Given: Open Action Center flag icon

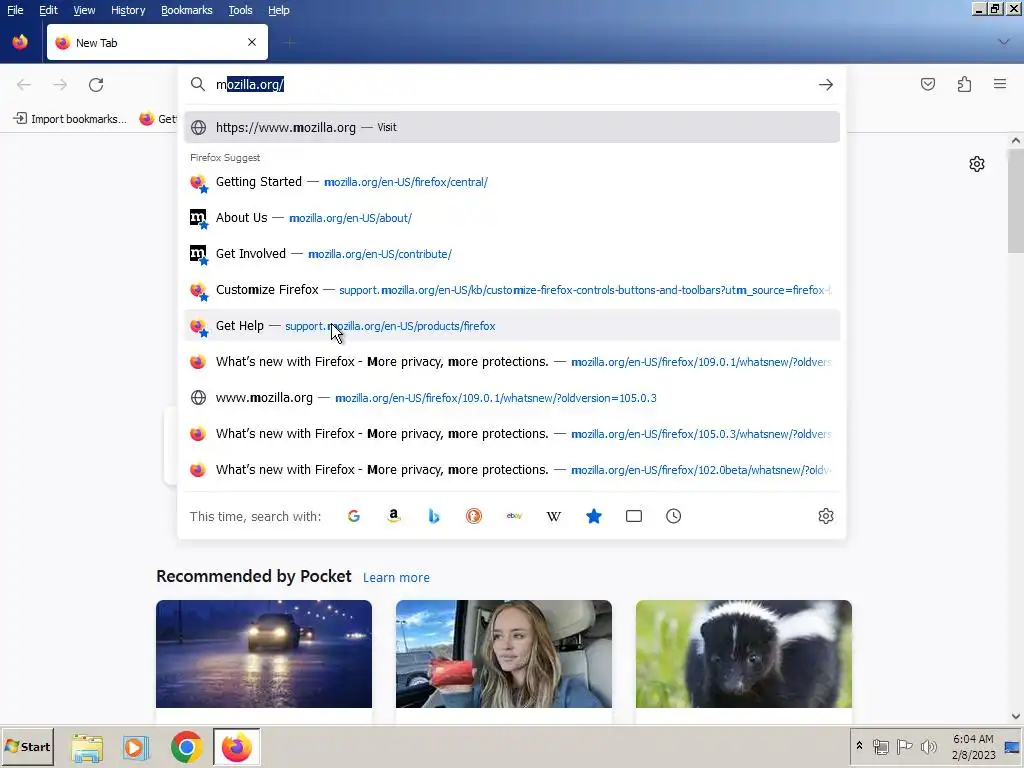Looking at the screenshot, I should pyautogui.click(x=904, y=746).
